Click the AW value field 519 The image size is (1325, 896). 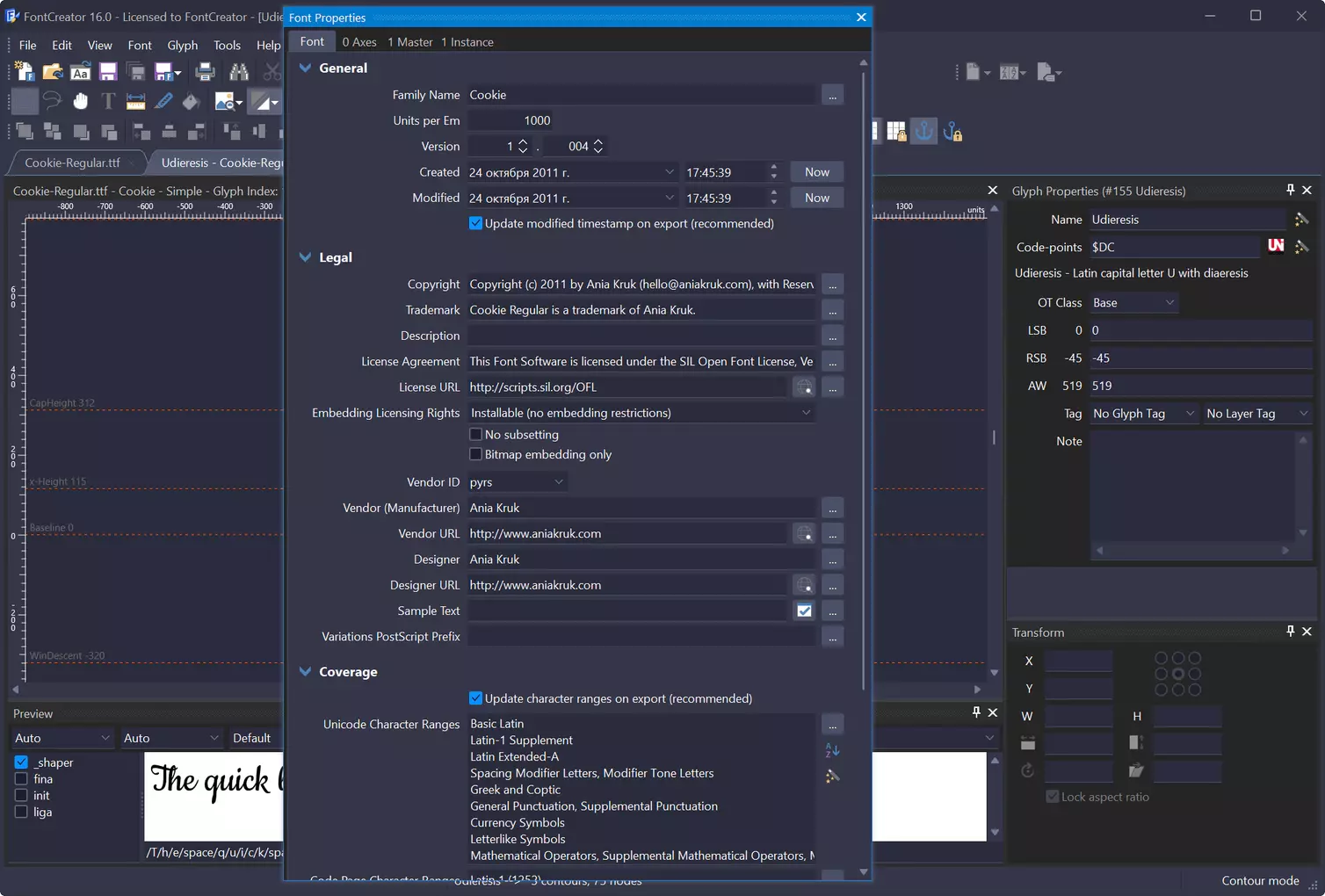point(1200,386)
